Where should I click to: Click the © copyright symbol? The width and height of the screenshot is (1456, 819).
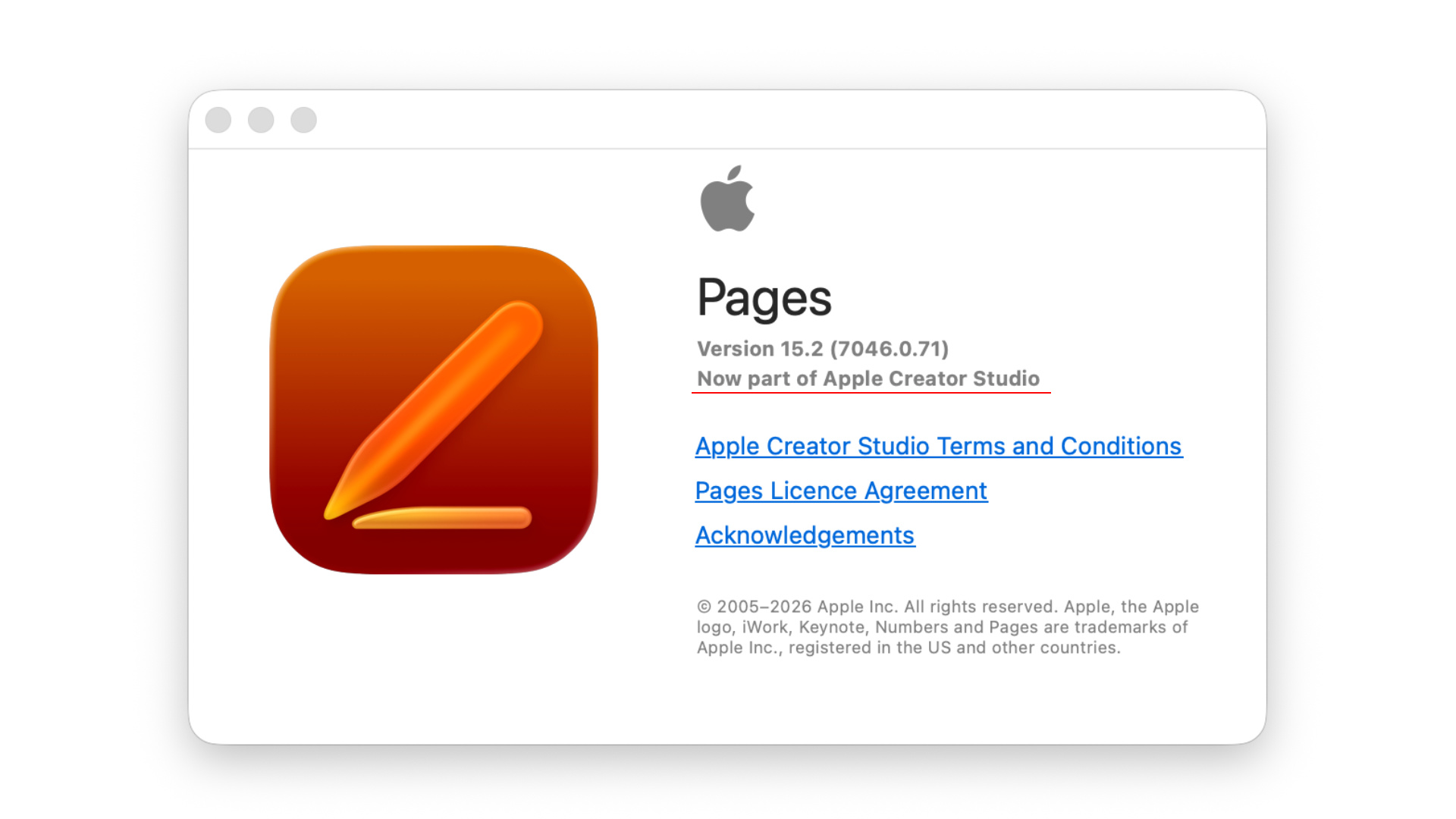(704, 607)
